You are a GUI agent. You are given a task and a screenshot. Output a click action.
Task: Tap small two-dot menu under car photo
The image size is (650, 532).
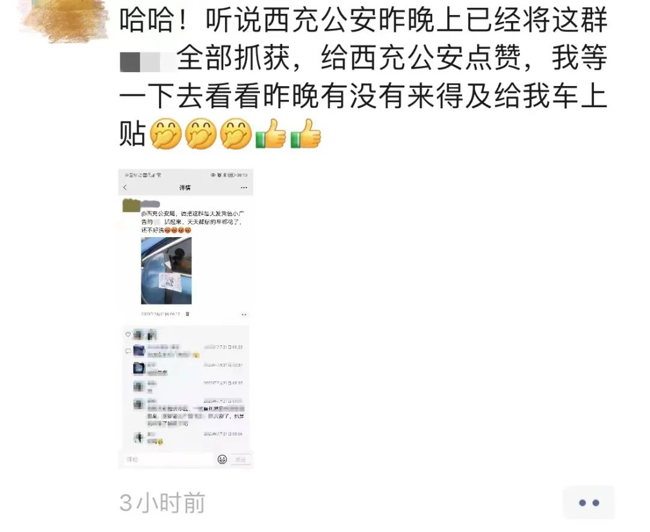244,315
